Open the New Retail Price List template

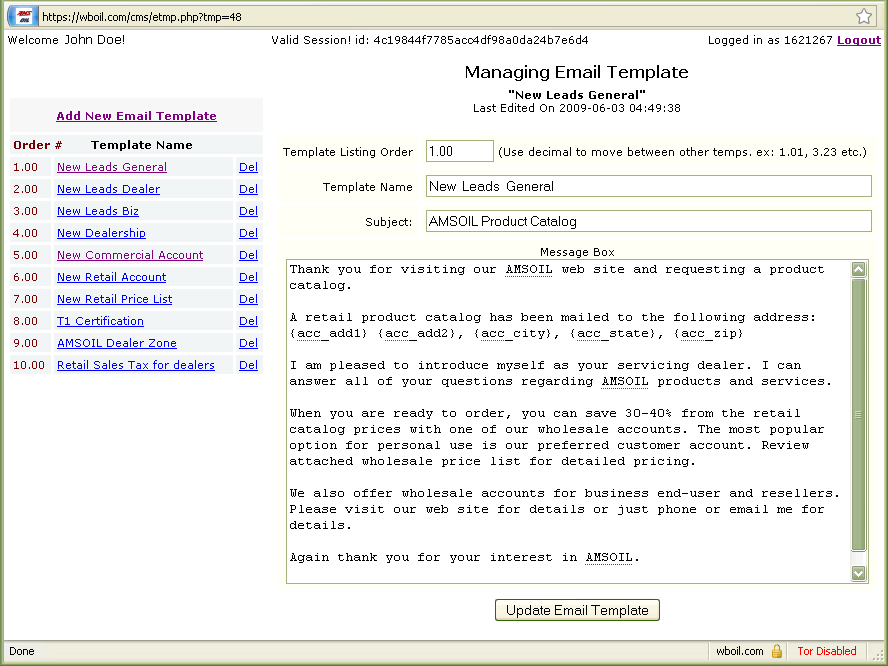[114, 300]
